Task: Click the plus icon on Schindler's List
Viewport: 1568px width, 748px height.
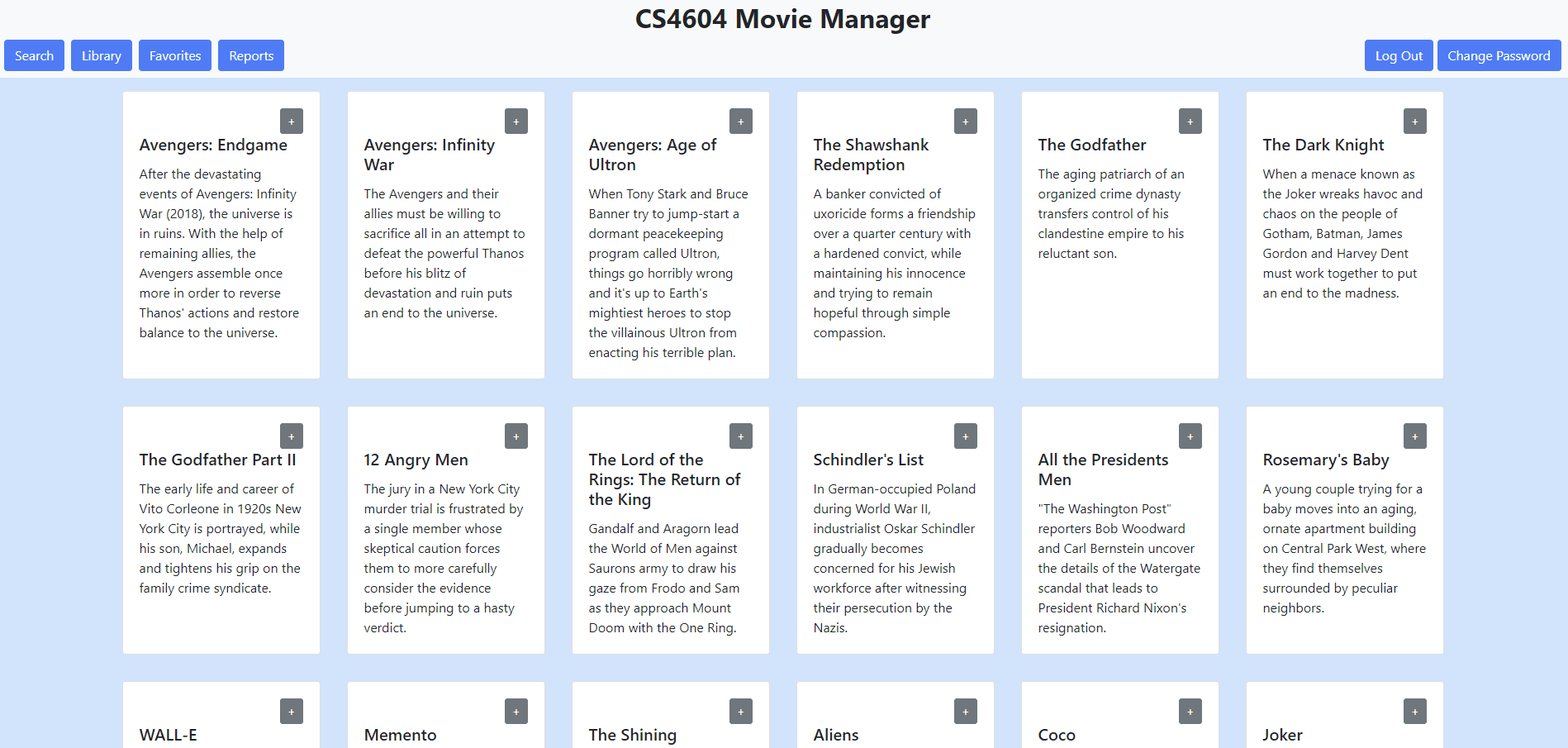Action: click(965, 436)
